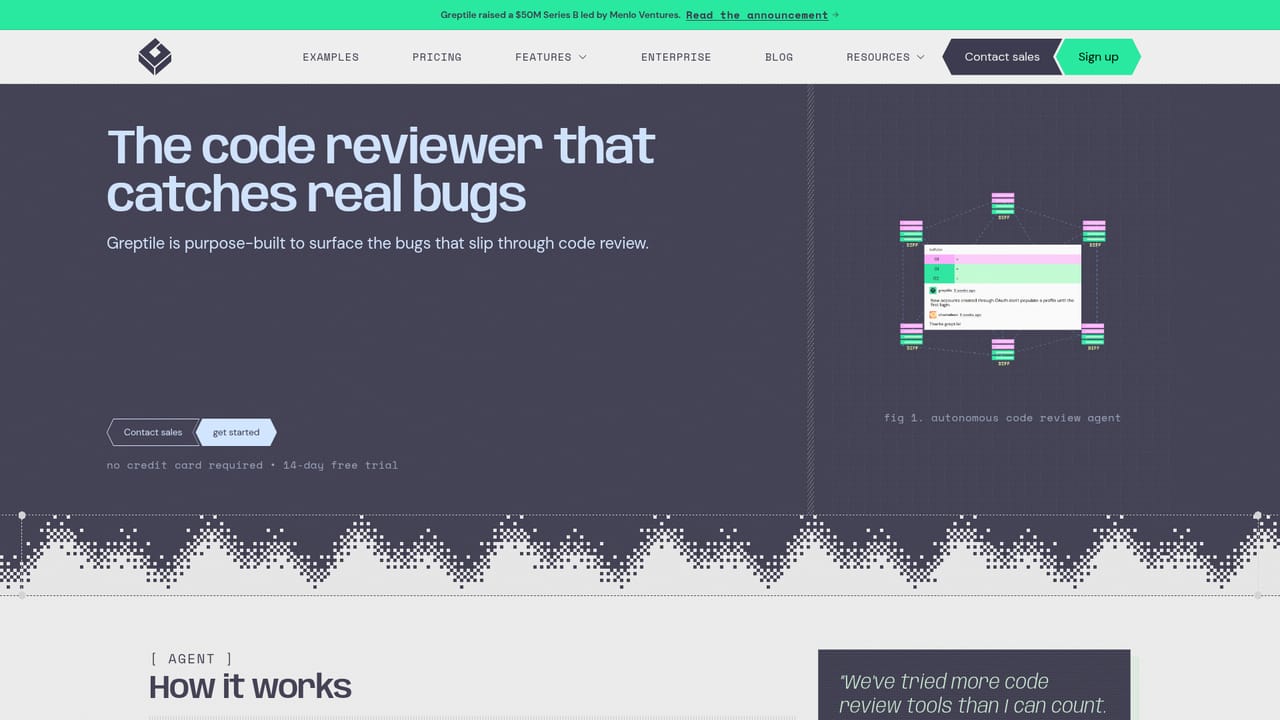Click the code review agent illustration
Image resolution: width=1280 pixels, height=720 pixels.
click(1003, 279)
